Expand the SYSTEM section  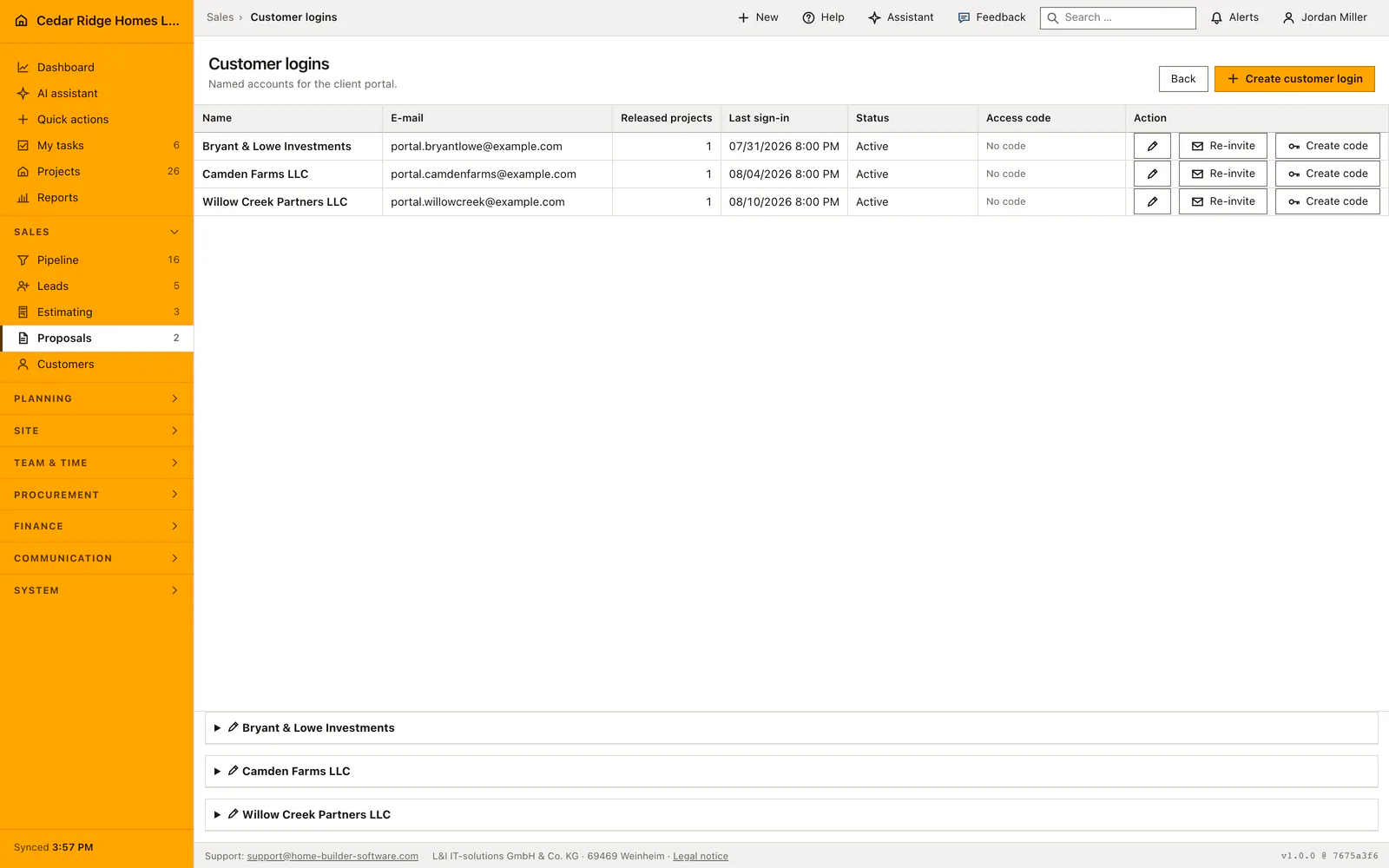click(x=96, y=590)
